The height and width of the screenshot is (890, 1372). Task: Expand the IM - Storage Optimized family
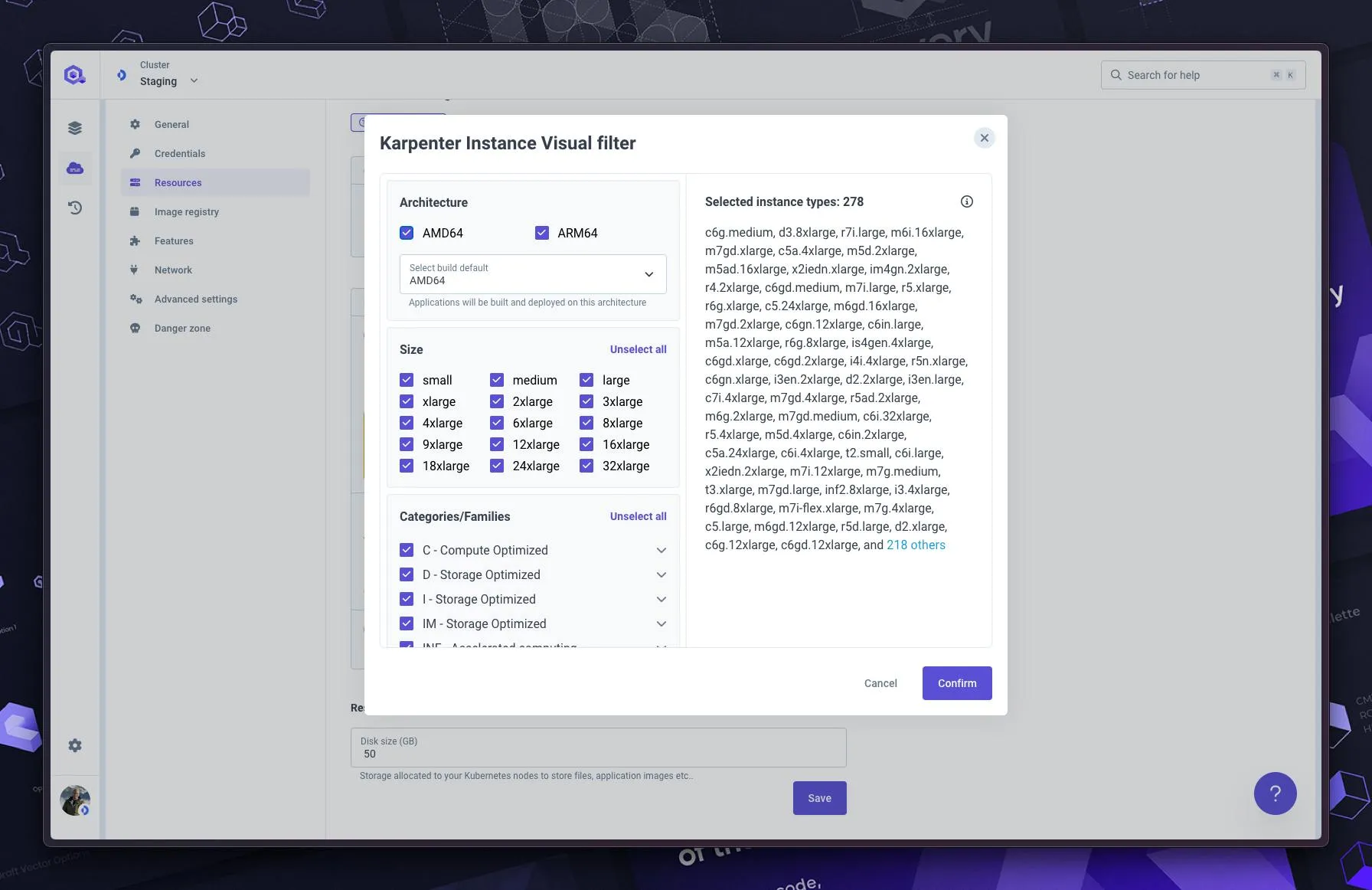coord(661,623)
